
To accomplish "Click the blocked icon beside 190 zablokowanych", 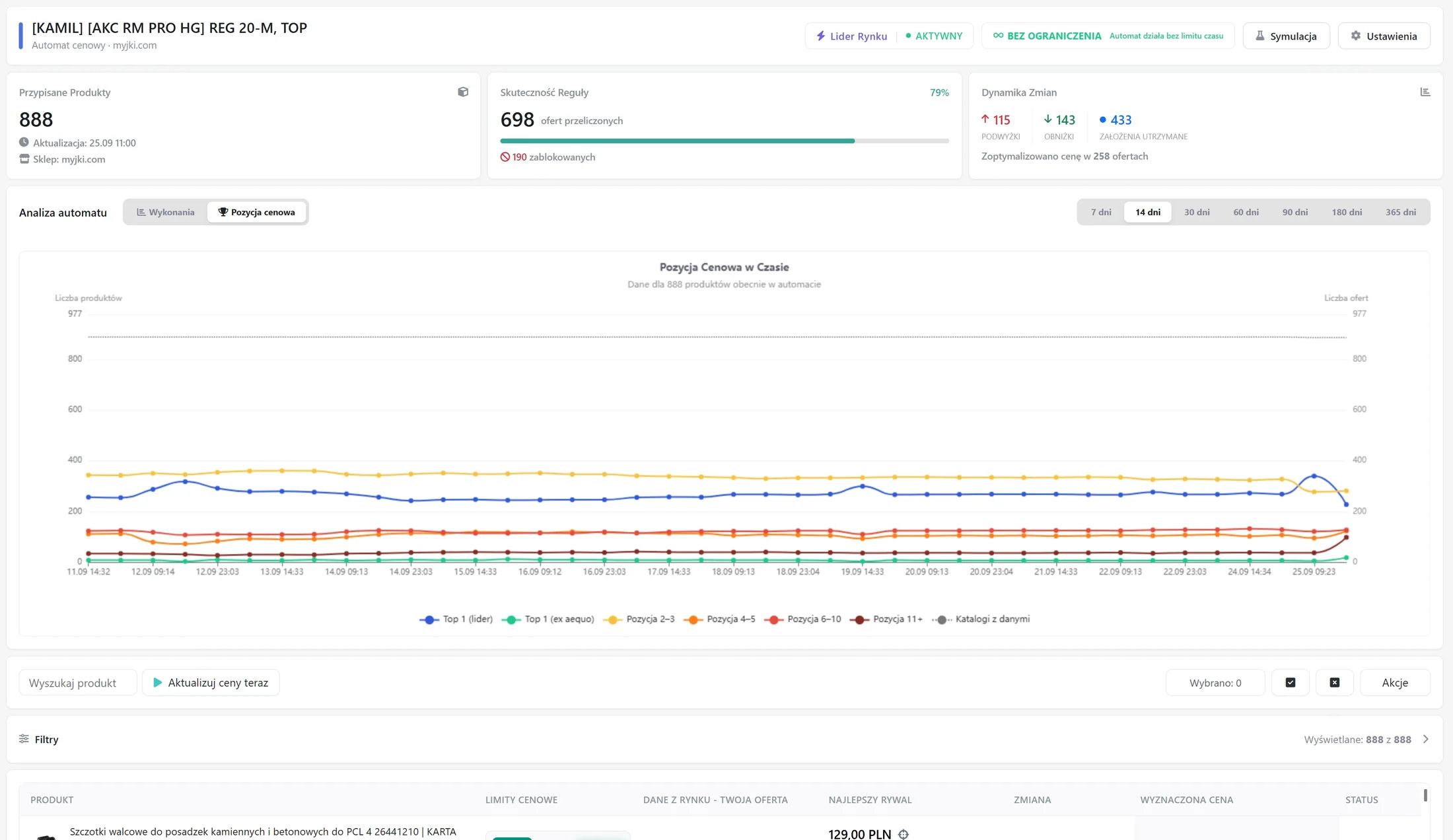I will [505, 157].
